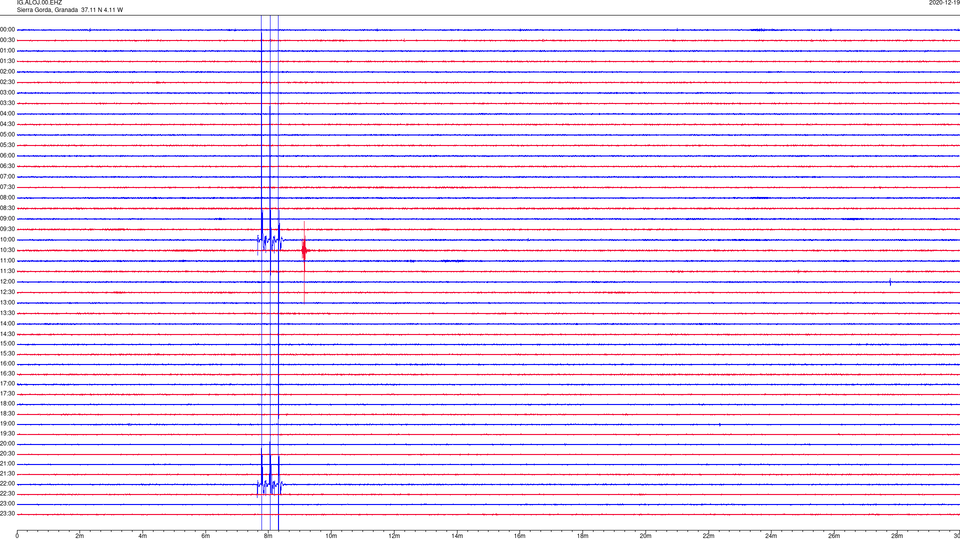The width and height of the screenshot is (960, 540).
Task: Click the 0 minute axis label
Action: (17, 536)
